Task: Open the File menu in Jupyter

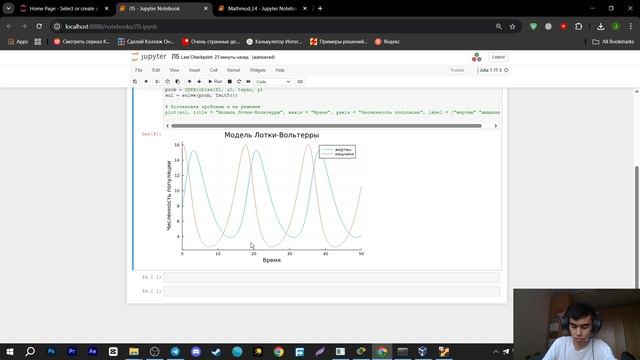Action: pos(139,70)
